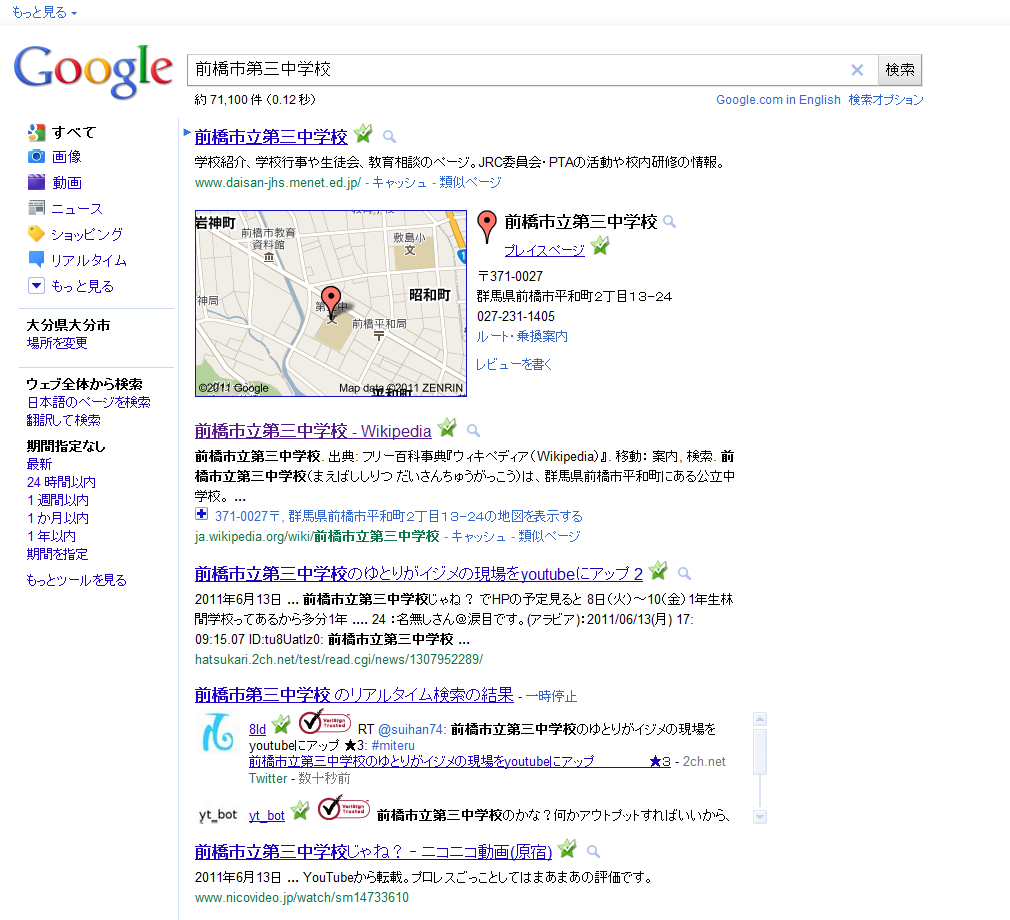
Task: Select 最新 time filter
Action: point(39,464)
